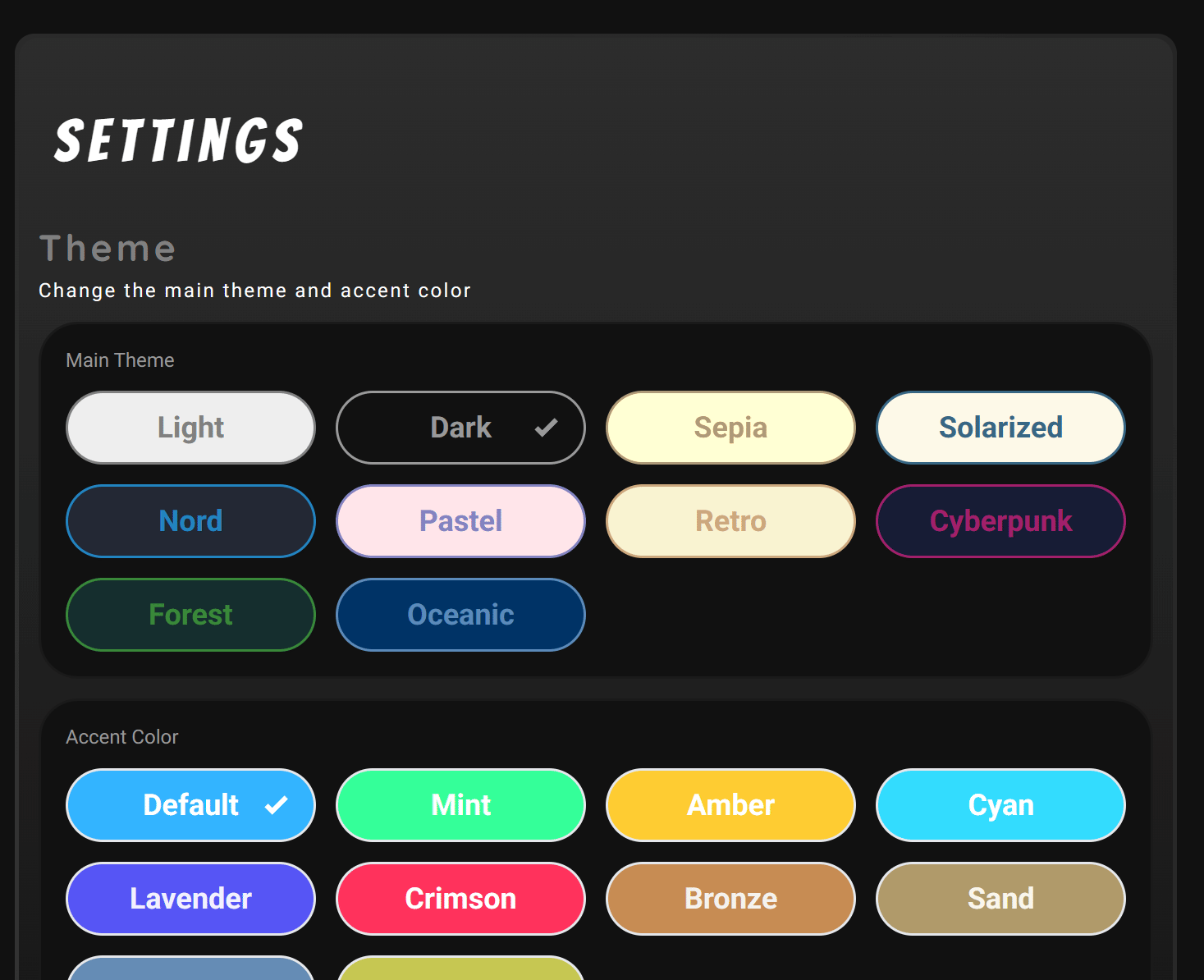Choose the Forest theme
Screen dimensions: 1204x980
coord(190,615)
